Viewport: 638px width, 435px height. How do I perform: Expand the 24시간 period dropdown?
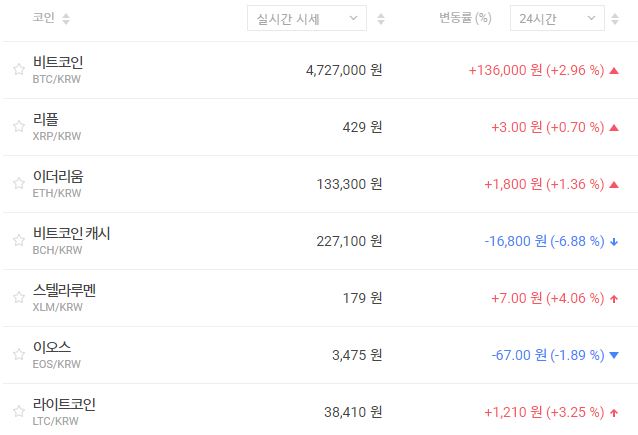(x=556, y=19)
